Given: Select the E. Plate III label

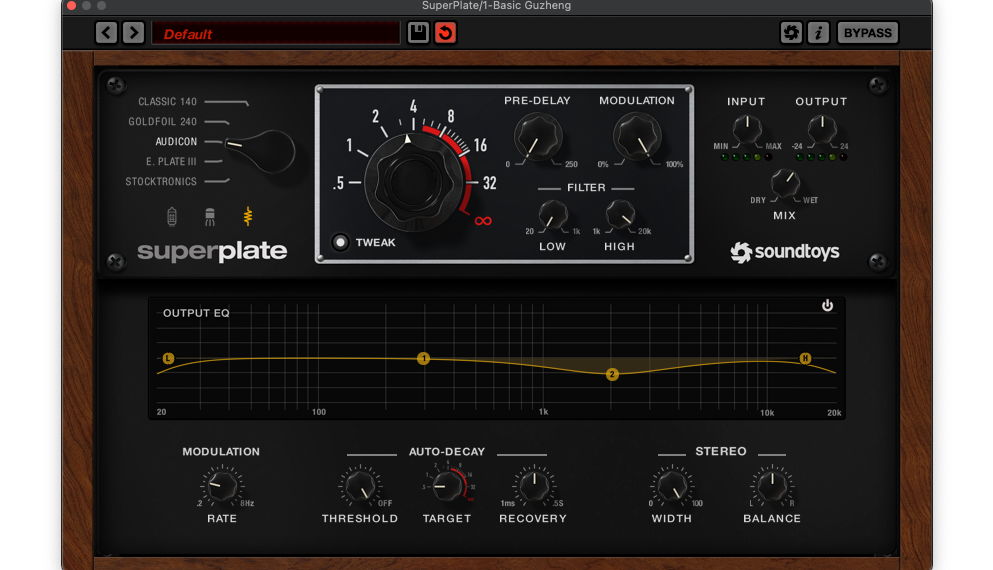Looking at the screenshot, I should (x=171, y=162).
